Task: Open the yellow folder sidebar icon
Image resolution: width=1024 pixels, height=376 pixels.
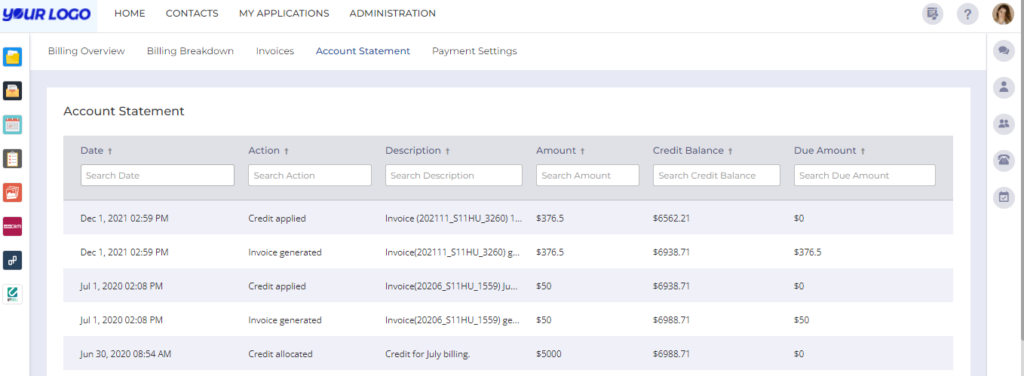Action: tap(12, 57)
